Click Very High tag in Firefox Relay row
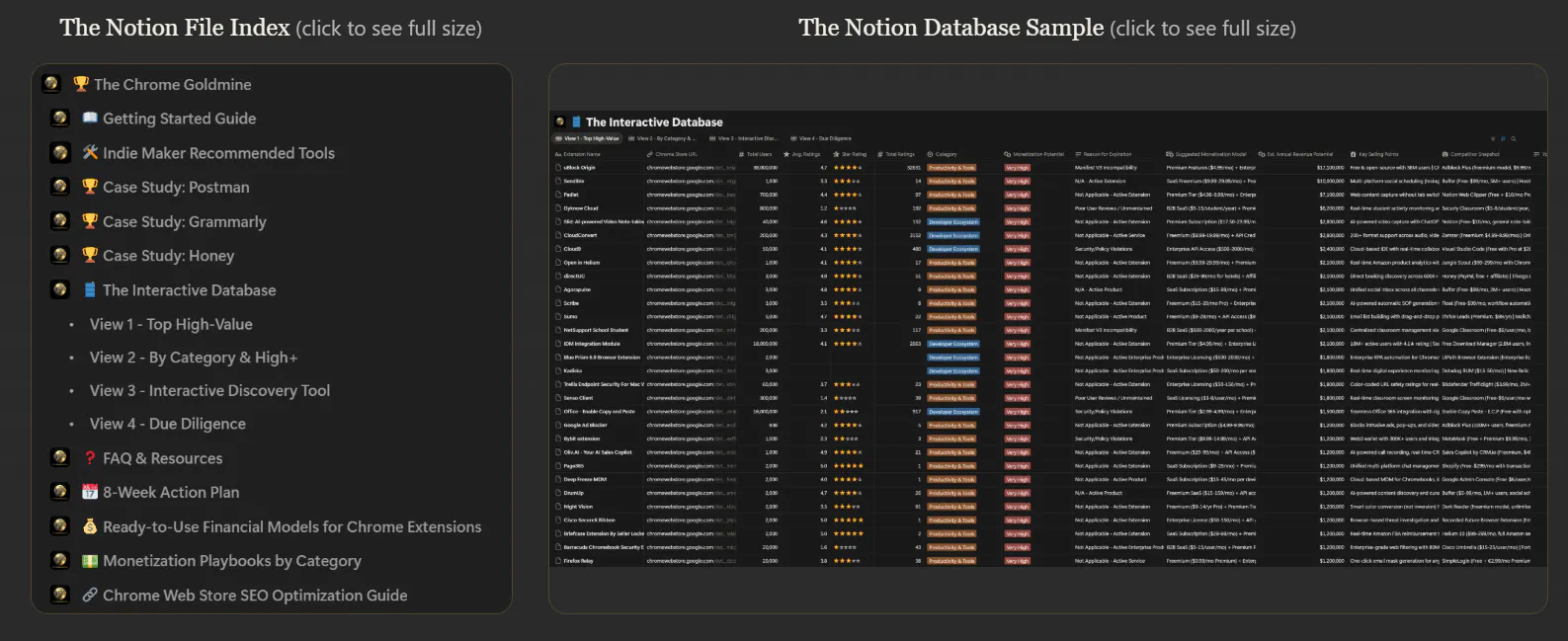Image resolution: width=1568 pixels, height=641 pixels. 1018,561
